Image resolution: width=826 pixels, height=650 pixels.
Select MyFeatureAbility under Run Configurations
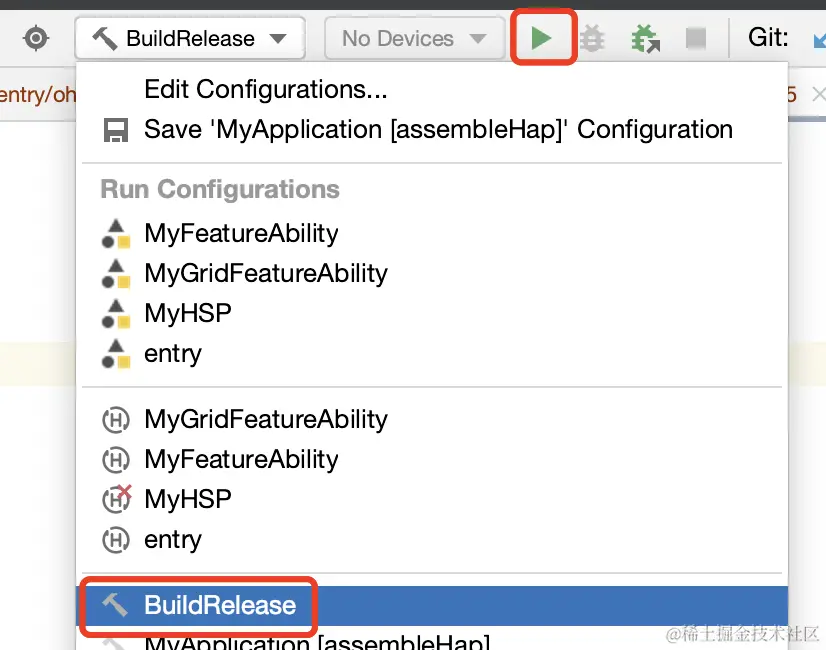click(x=241, y=234)
